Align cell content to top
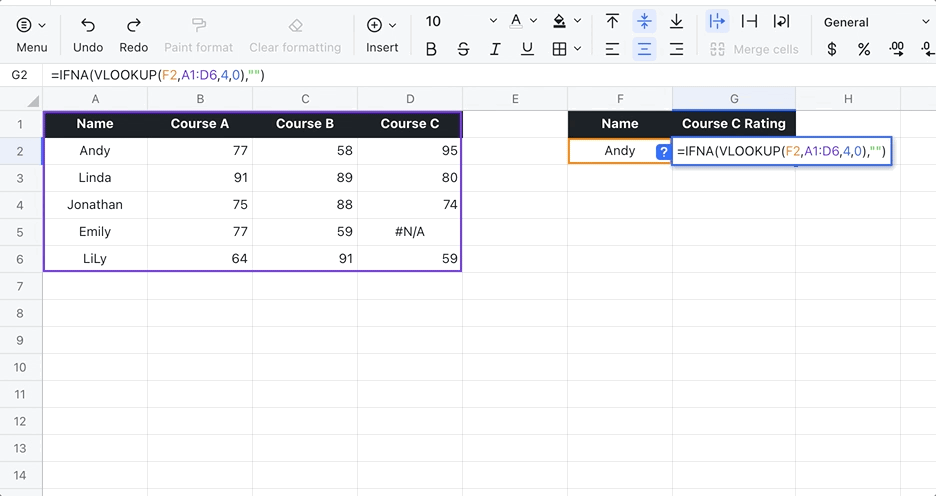This screenshot has width=936, height=496. (x=612, y=22)
